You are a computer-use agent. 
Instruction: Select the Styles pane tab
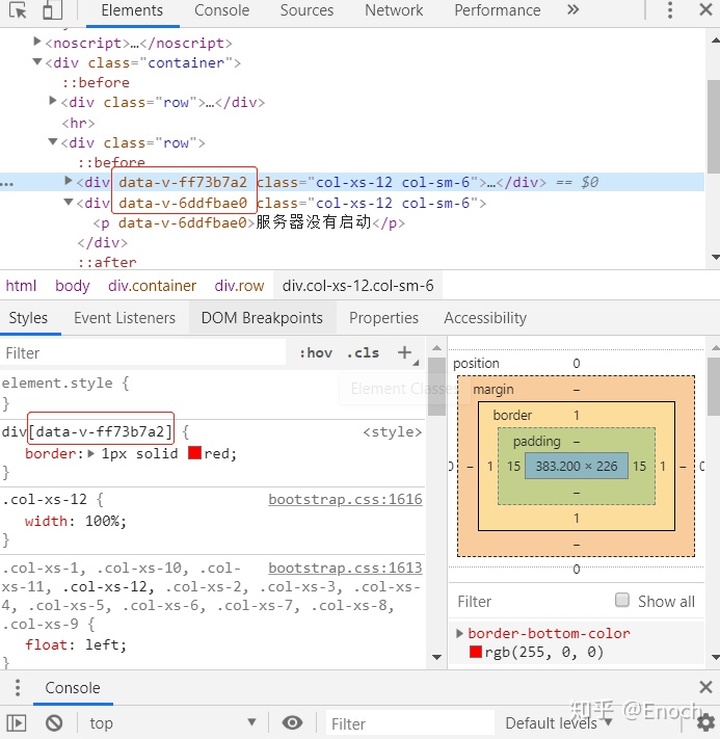point(28,318)
